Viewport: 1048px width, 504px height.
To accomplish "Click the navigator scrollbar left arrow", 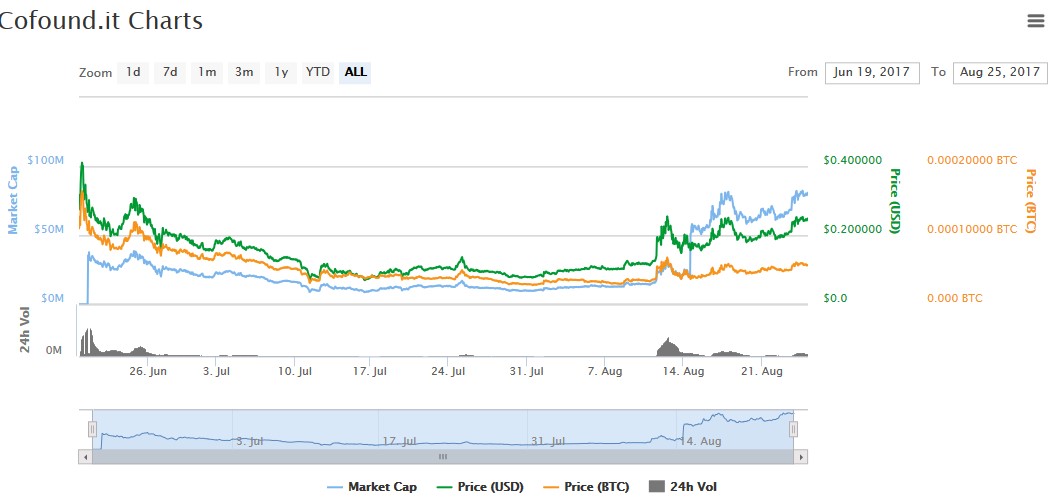I will pyautogui.click(x=85, y=457).
